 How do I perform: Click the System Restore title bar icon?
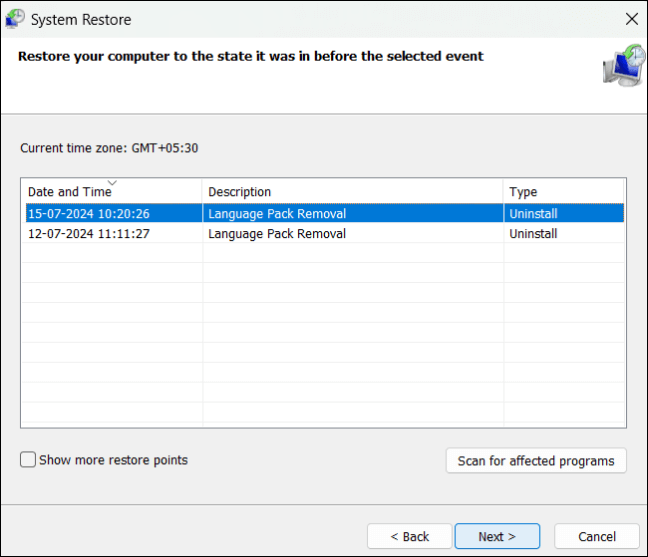click(x=15, y=19)
